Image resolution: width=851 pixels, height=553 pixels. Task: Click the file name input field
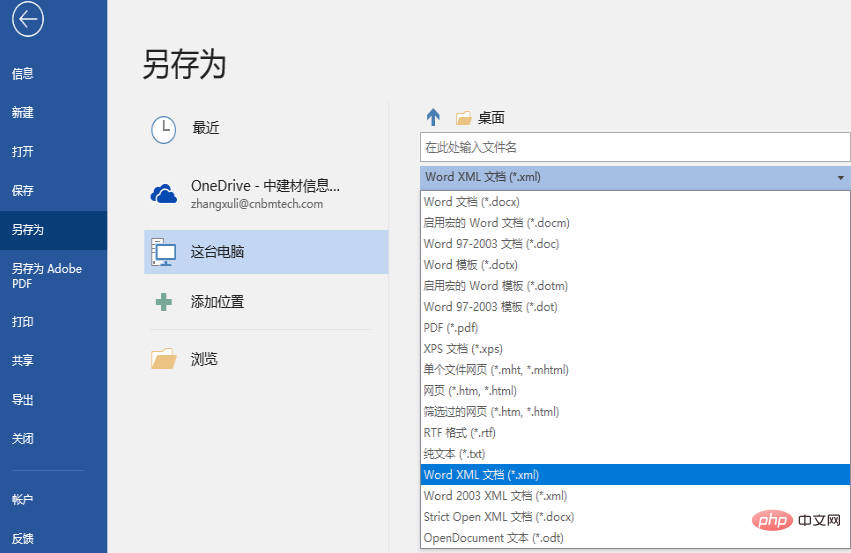click(634, 147)
